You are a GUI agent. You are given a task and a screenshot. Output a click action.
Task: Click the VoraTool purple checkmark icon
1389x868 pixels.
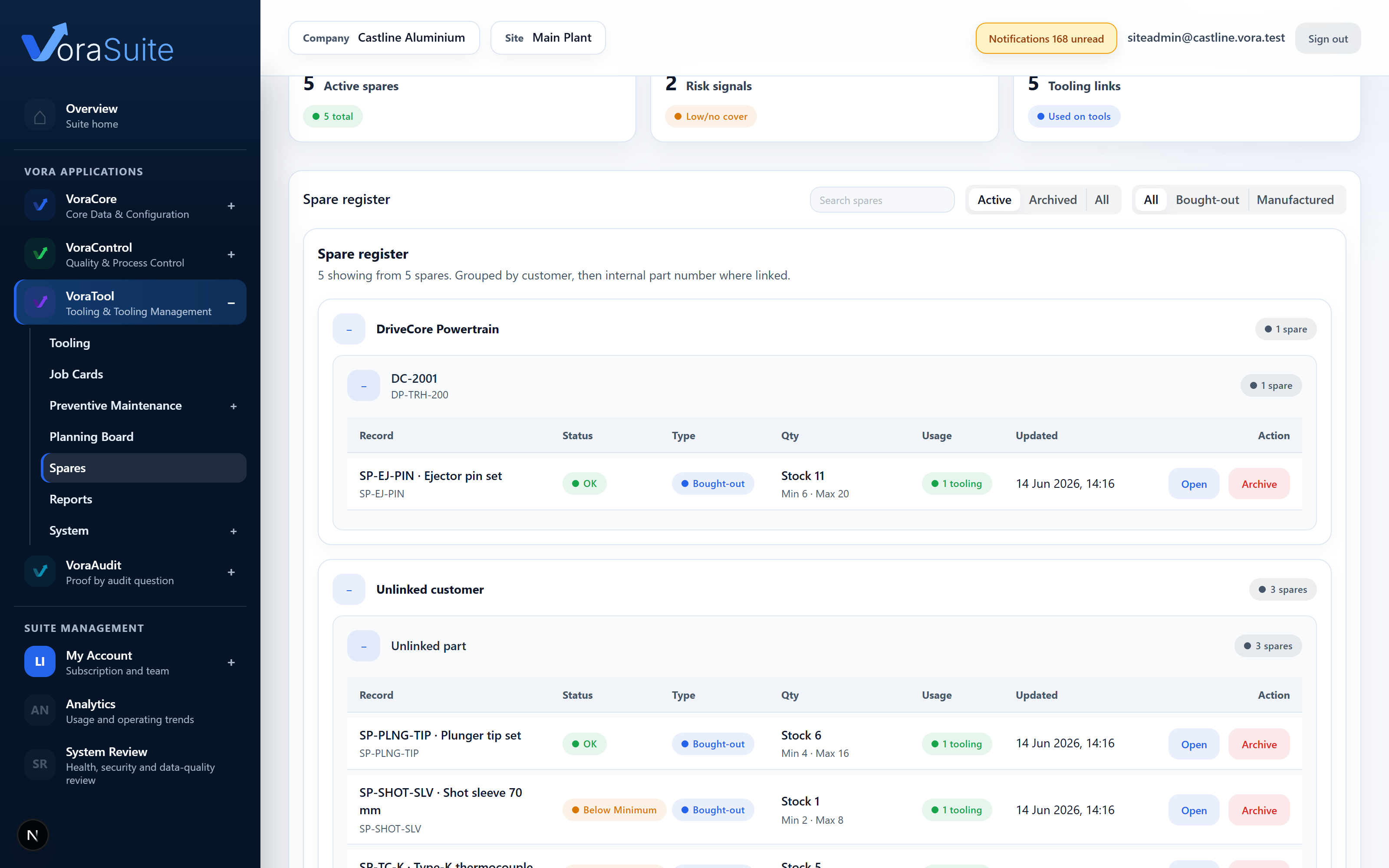(x=39, y=302)
